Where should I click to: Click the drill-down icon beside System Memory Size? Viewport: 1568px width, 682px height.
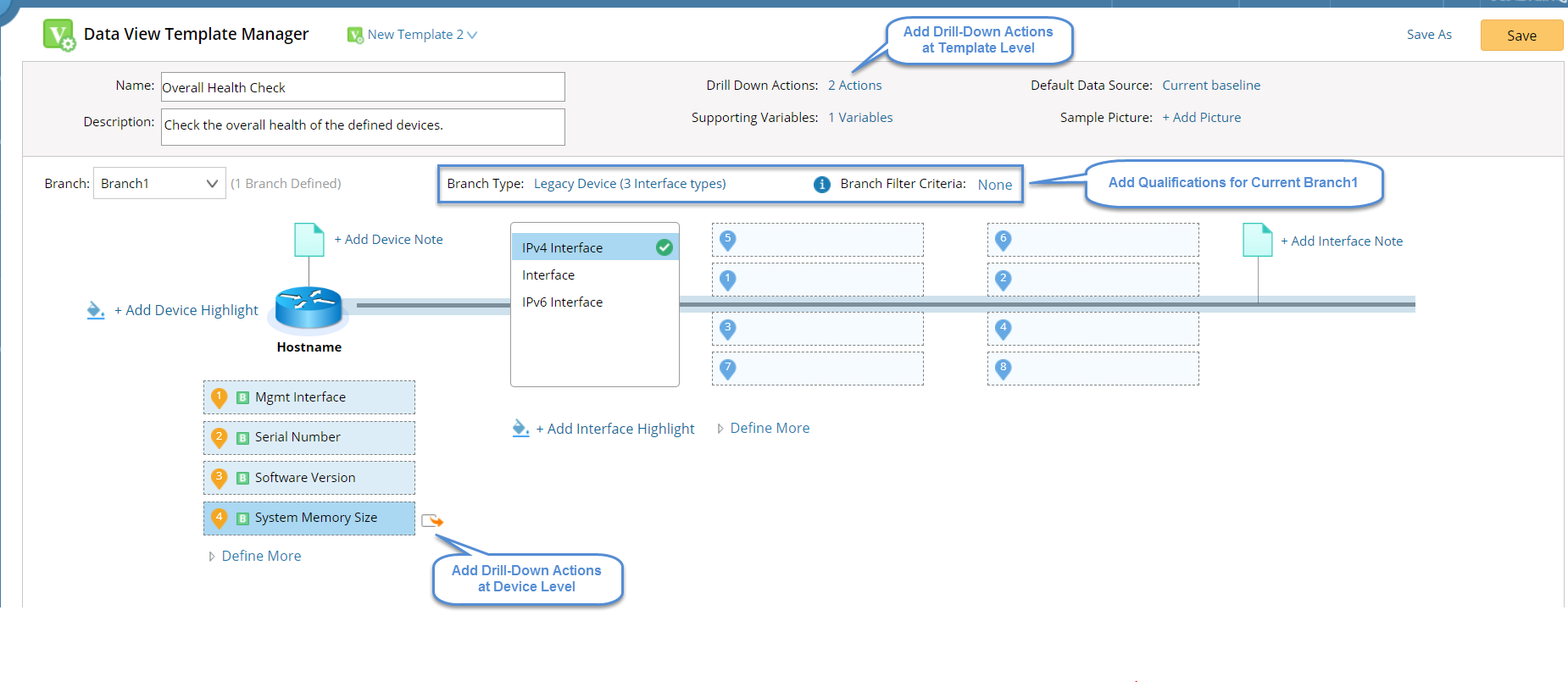tap(432, 520)
